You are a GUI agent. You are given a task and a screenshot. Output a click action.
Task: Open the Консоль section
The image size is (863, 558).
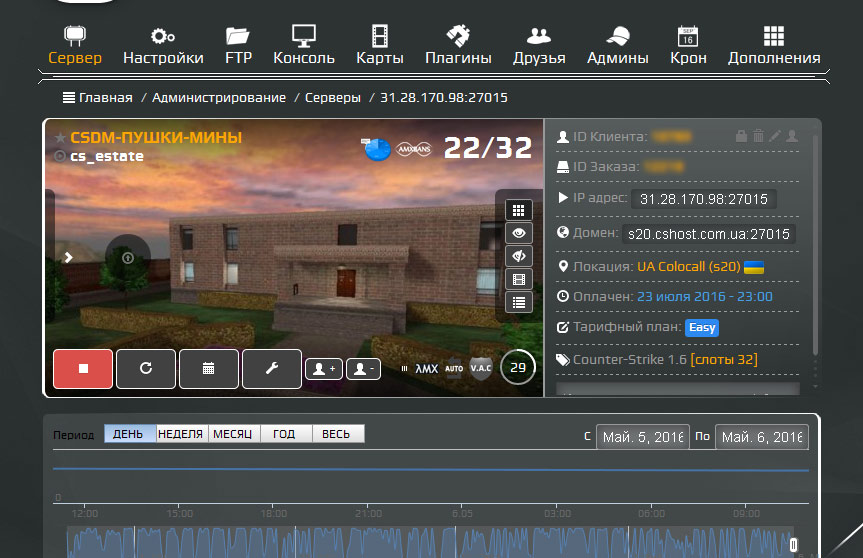[304, 45]
